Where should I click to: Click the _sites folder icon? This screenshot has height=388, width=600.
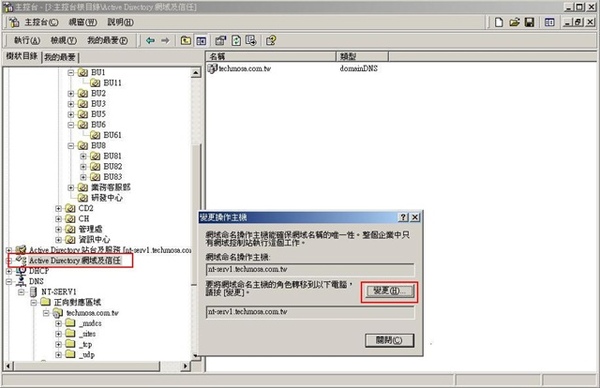click(70, 334)
